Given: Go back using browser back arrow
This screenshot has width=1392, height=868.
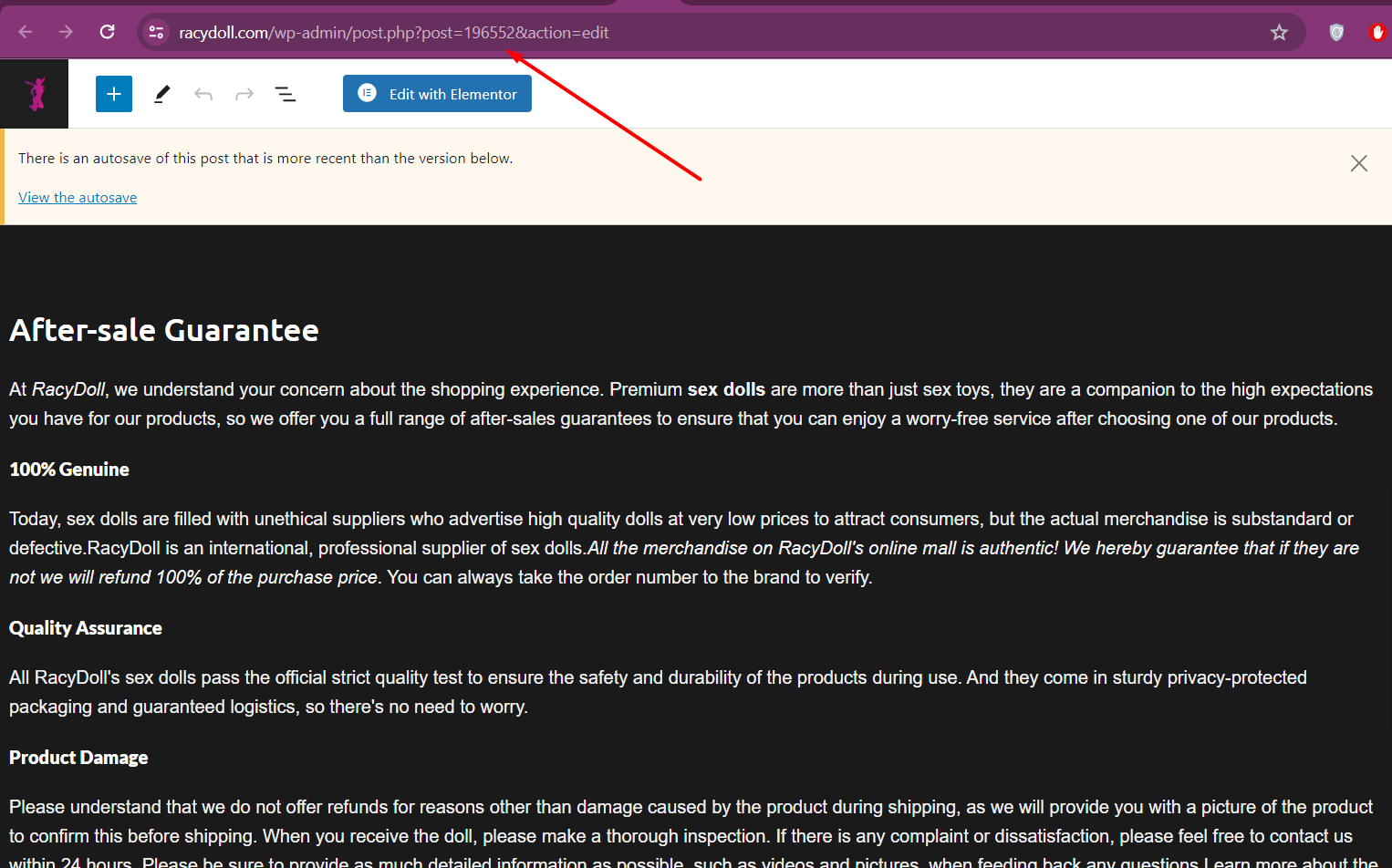Looking at the screenshot, I should pyautogui.click(x=26, y=32).
